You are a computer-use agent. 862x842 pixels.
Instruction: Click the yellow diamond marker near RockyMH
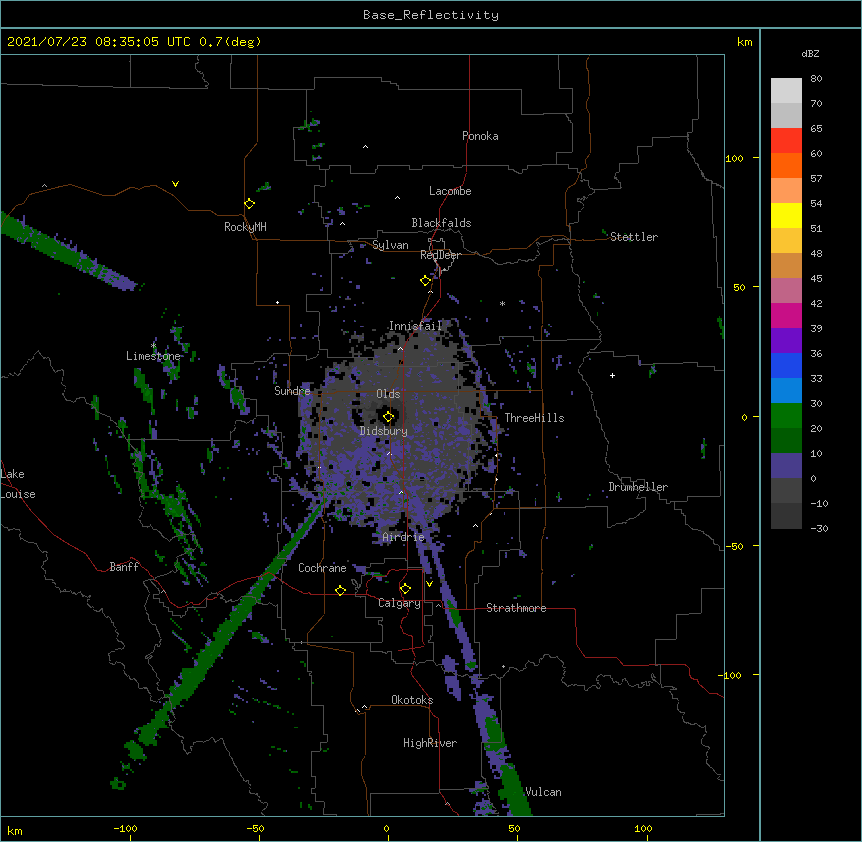coord(249,204)
